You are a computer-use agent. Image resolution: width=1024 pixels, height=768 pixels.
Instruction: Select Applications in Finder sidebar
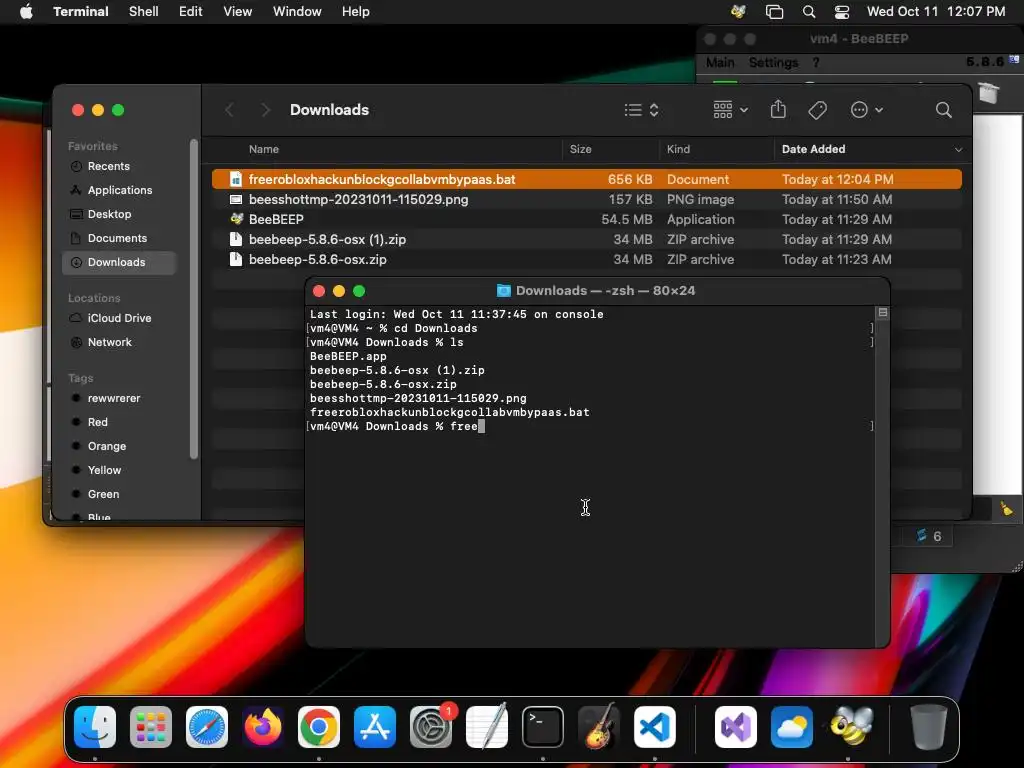click(120, 190)
